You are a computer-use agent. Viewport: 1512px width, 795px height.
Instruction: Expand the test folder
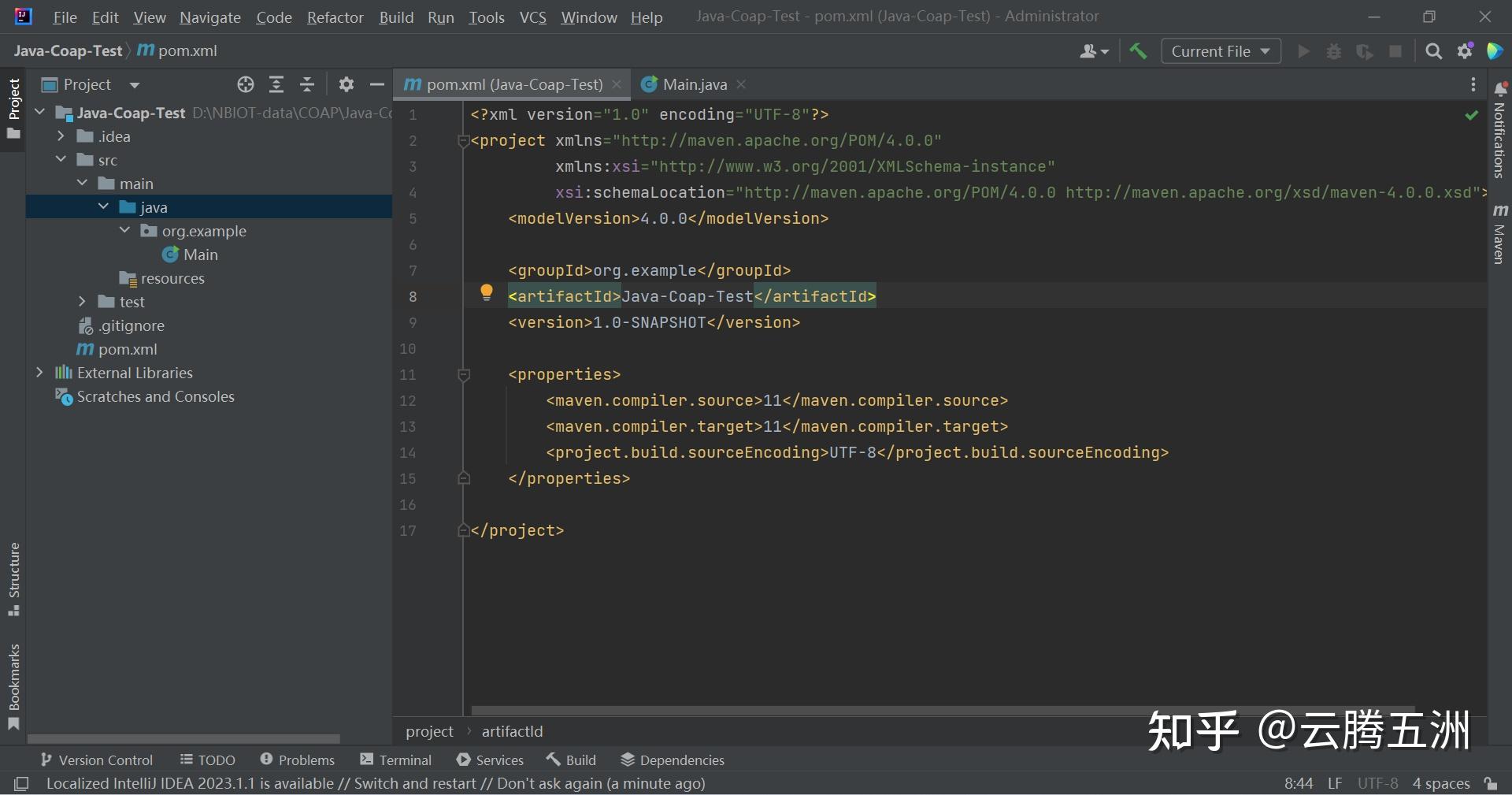pos(83,302)
